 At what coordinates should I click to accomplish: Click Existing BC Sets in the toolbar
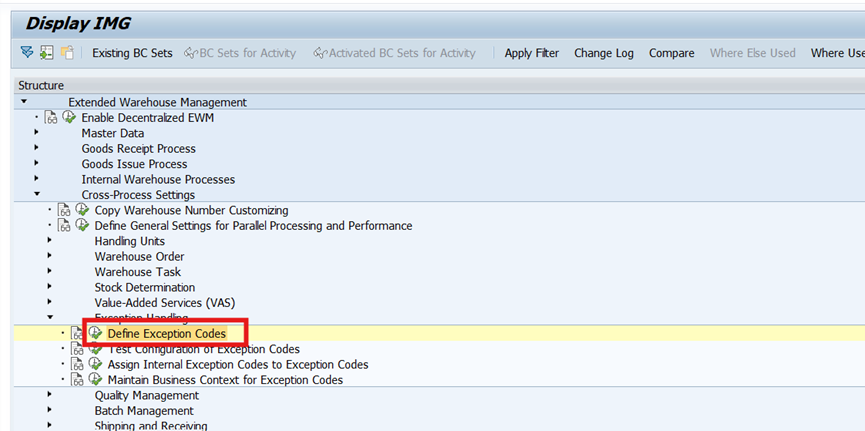click(x=132, y=53)
